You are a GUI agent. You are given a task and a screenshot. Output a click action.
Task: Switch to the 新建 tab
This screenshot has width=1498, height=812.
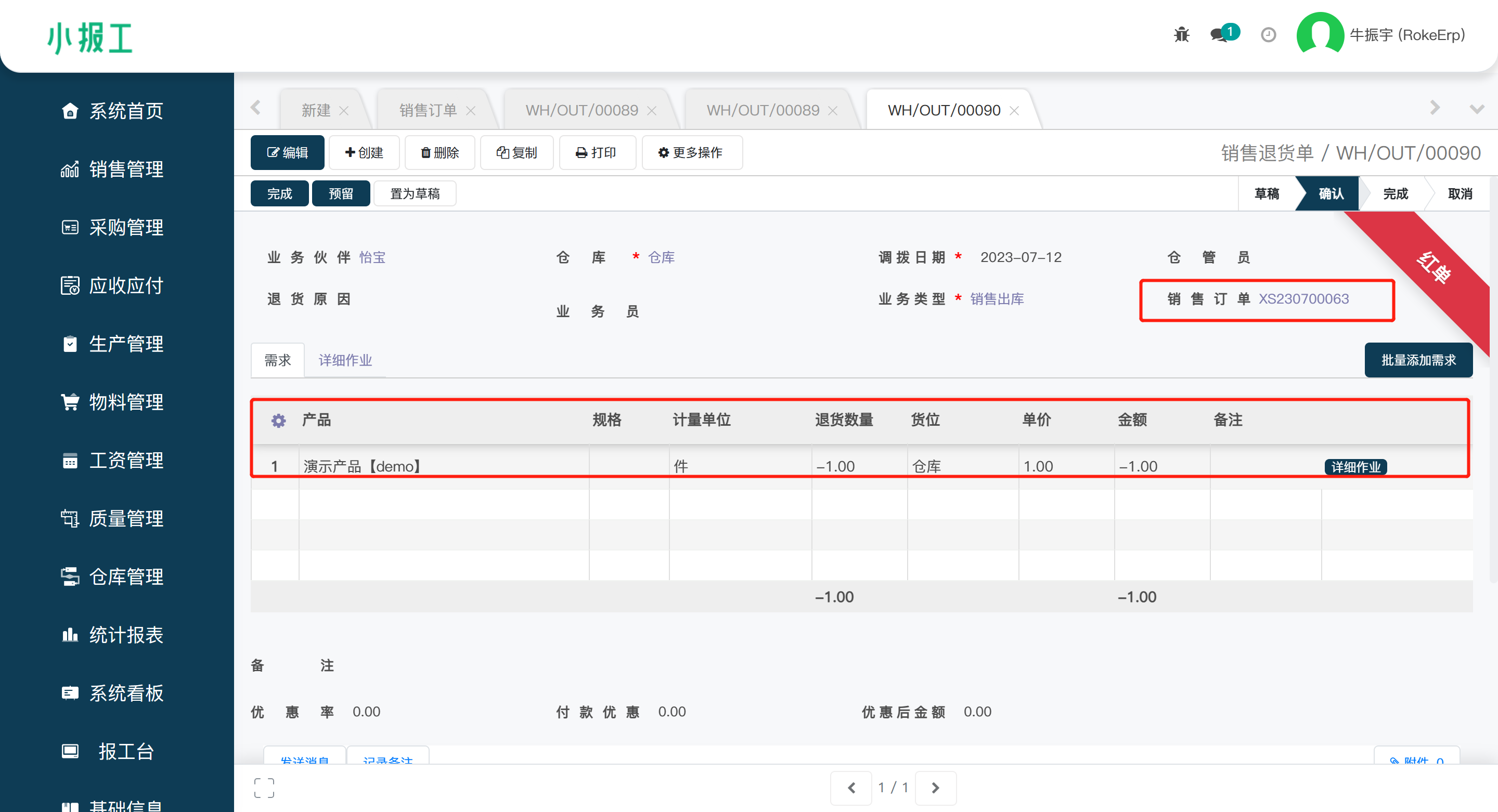[316, 110]
